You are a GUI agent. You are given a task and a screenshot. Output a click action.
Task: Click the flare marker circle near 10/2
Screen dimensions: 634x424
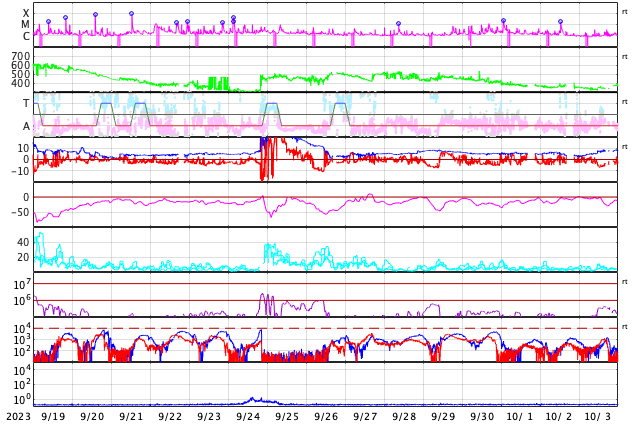point(560,22)
